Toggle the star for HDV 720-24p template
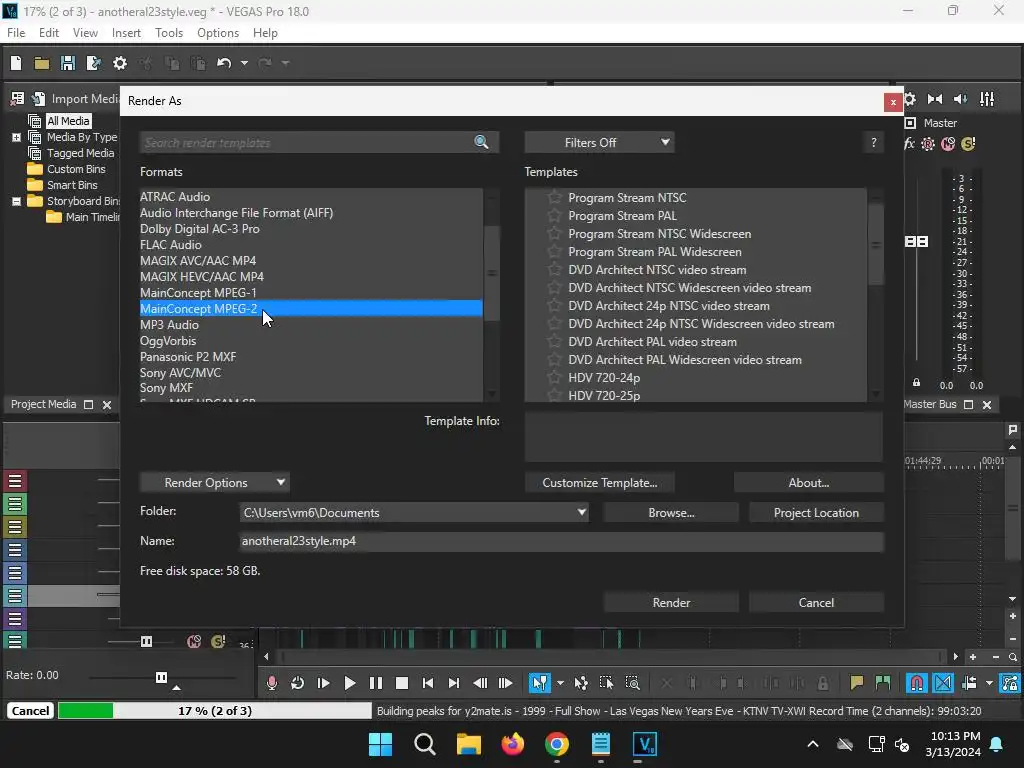The width and height of the screenshot is (1024, 768). point(554,377)
